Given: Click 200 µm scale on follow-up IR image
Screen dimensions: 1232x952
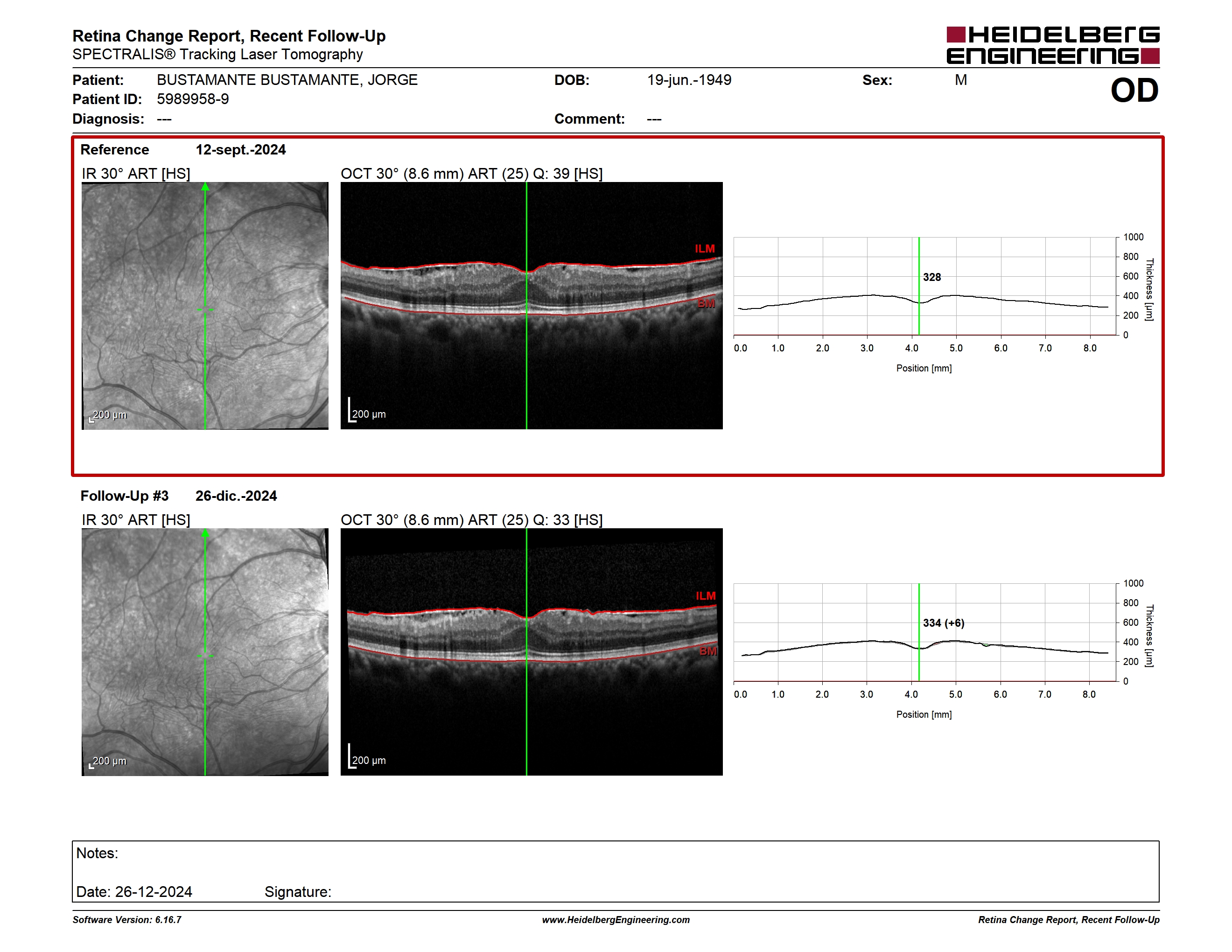Looking at the screenshot, I should 108,762.
